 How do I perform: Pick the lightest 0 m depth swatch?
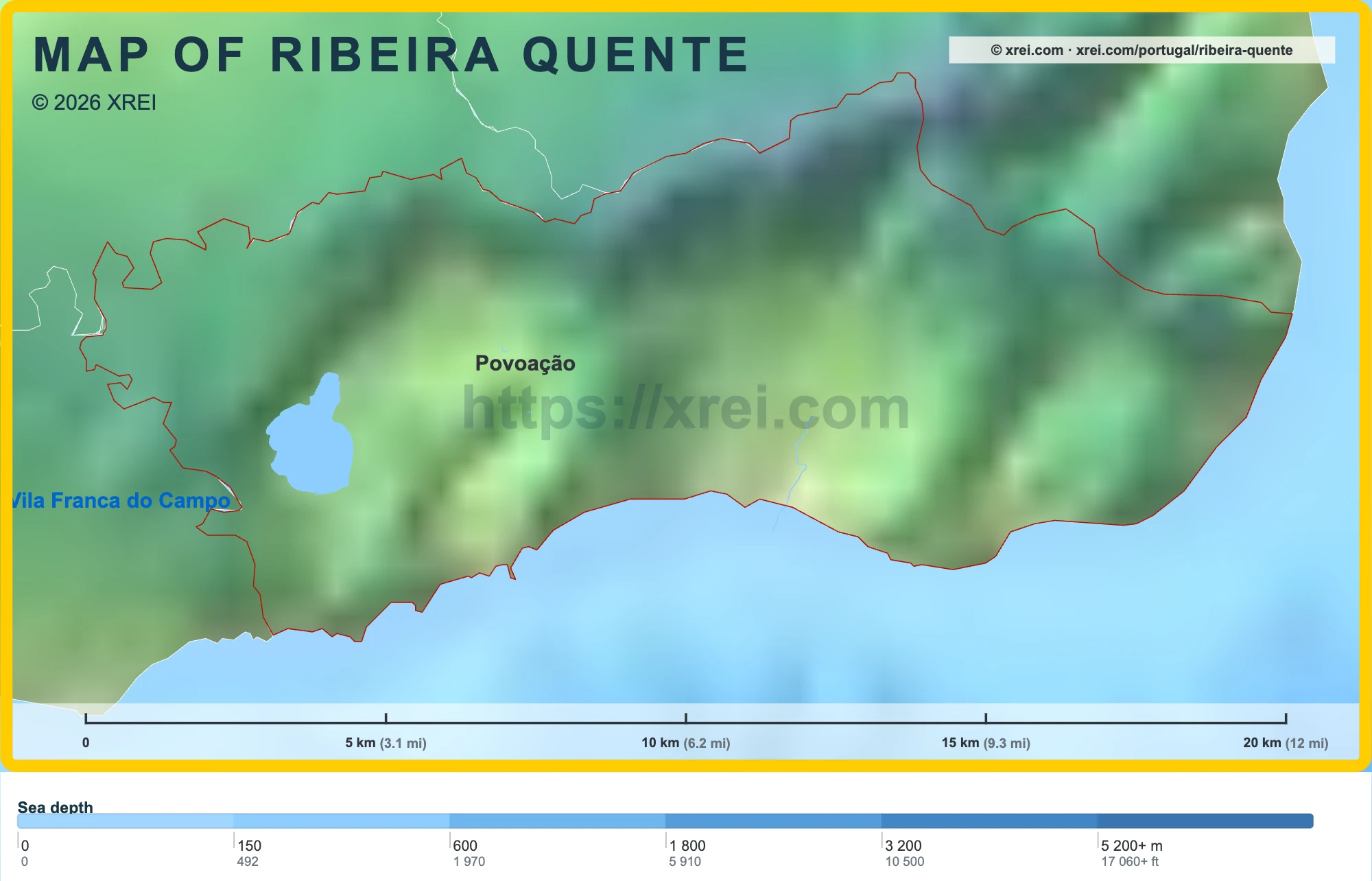pos(126,821)
